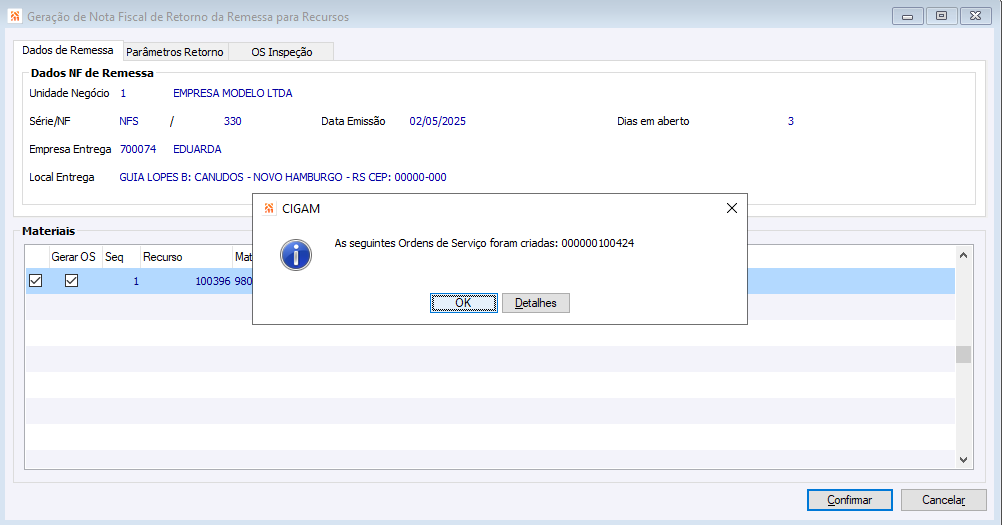Click the up arrow of the materials scrollbar

(964, 255)
